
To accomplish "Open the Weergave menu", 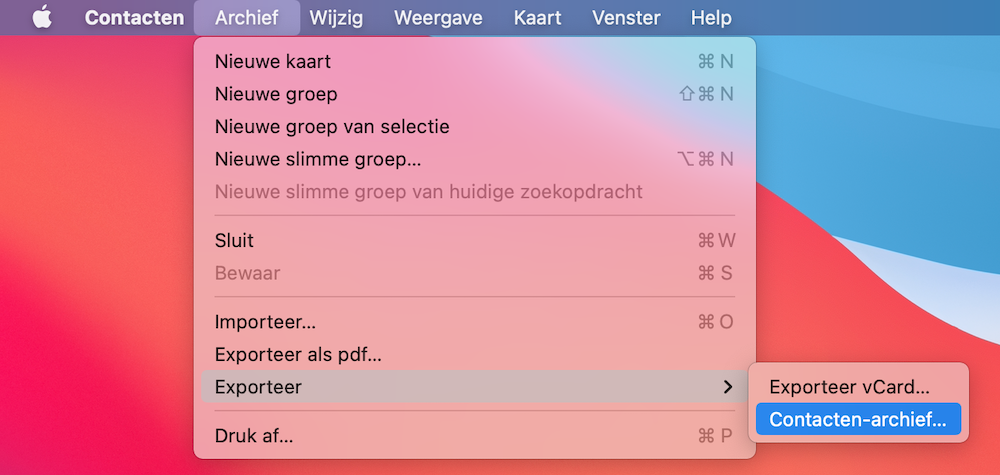I will pos(438,17).
